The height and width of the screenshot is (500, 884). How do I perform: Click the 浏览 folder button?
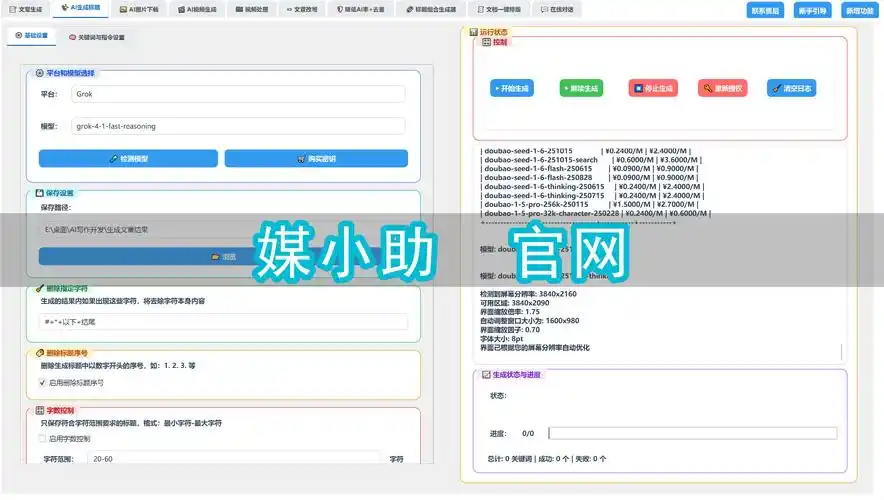(224, 256)
